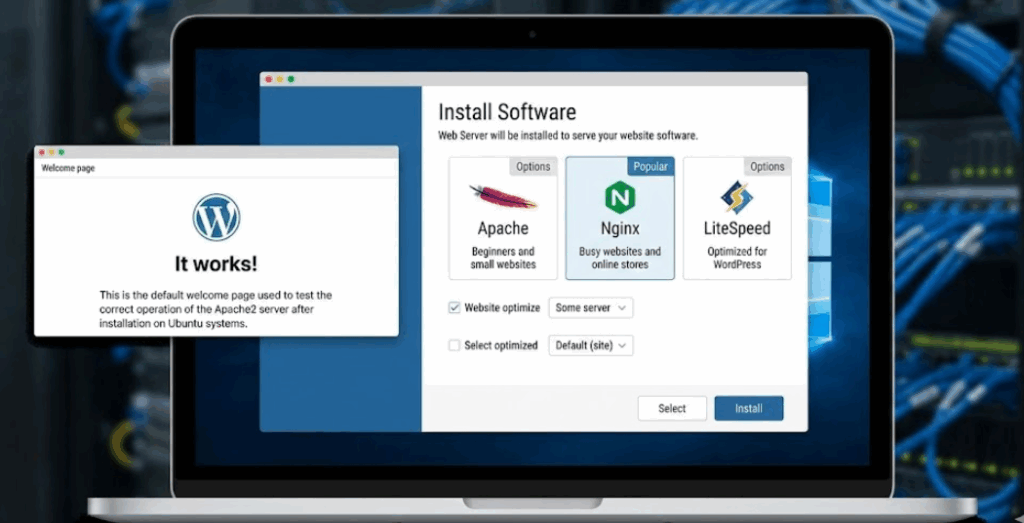
Task: Open the Default (site) dropdown
Action: point(591,345)
